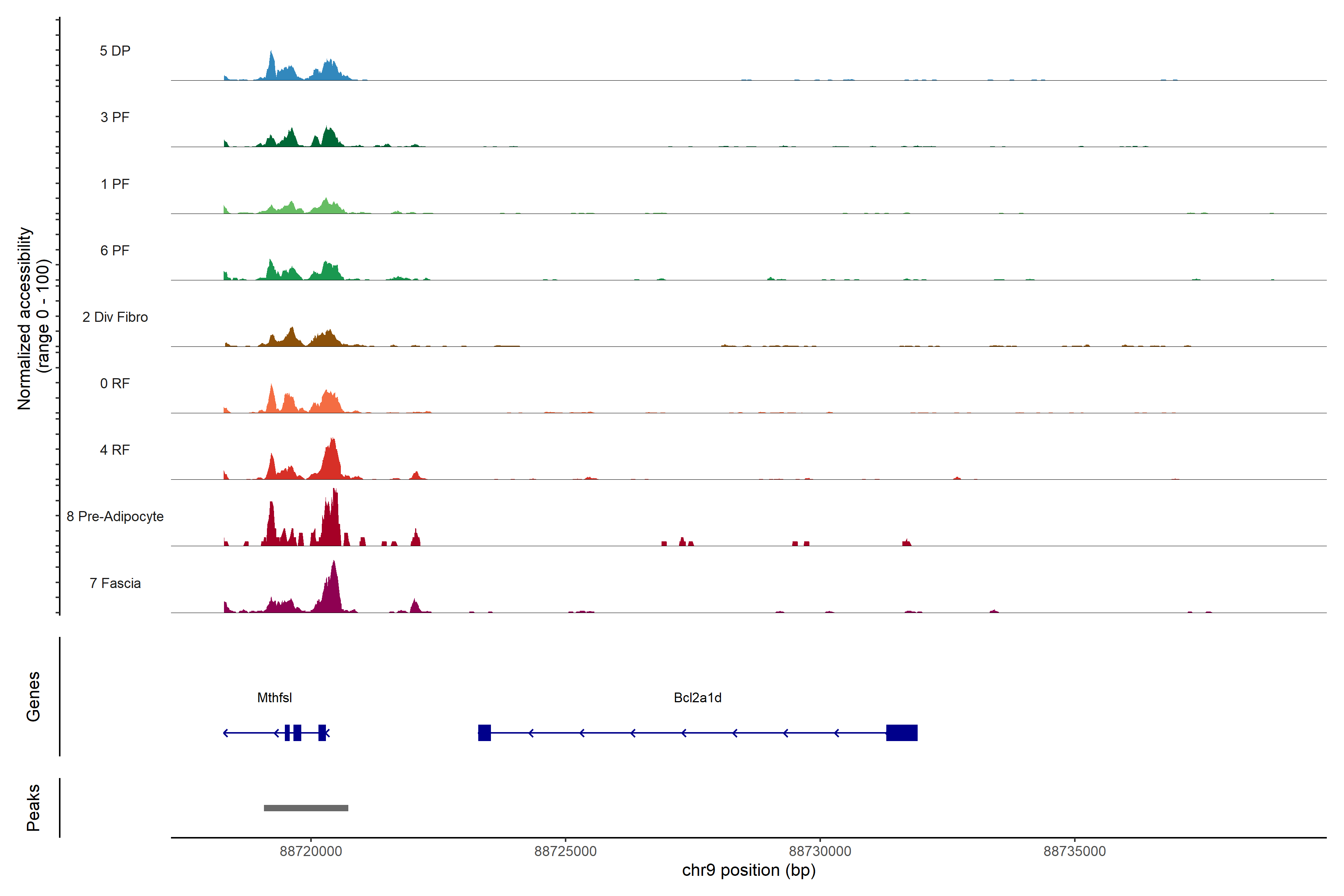This screenshot has width=1344, height=896.
Task: Click the gray peak bar
Action: (306, 808)
